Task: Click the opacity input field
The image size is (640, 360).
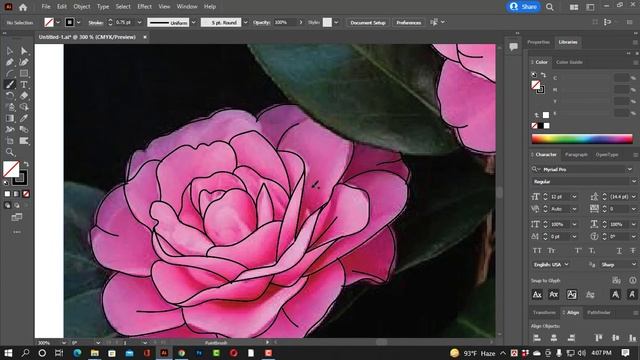Action: [x=285, y=22]
